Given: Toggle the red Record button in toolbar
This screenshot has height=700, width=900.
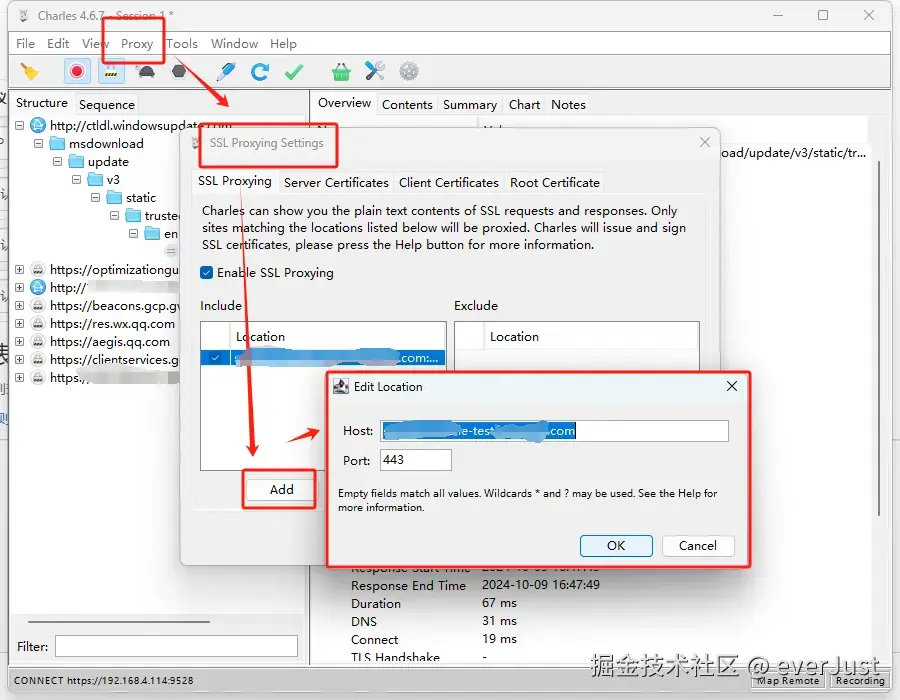Looking at the screenshot, I should pos(76,72).
